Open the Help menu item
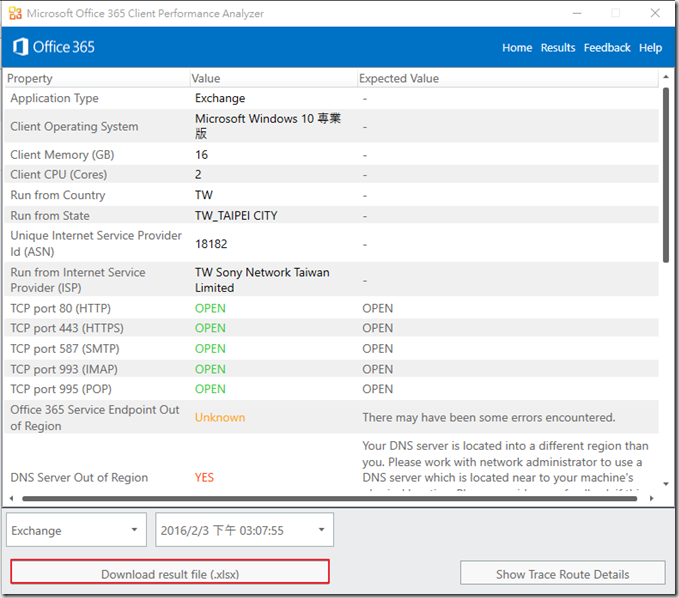 tap(650, 48)
